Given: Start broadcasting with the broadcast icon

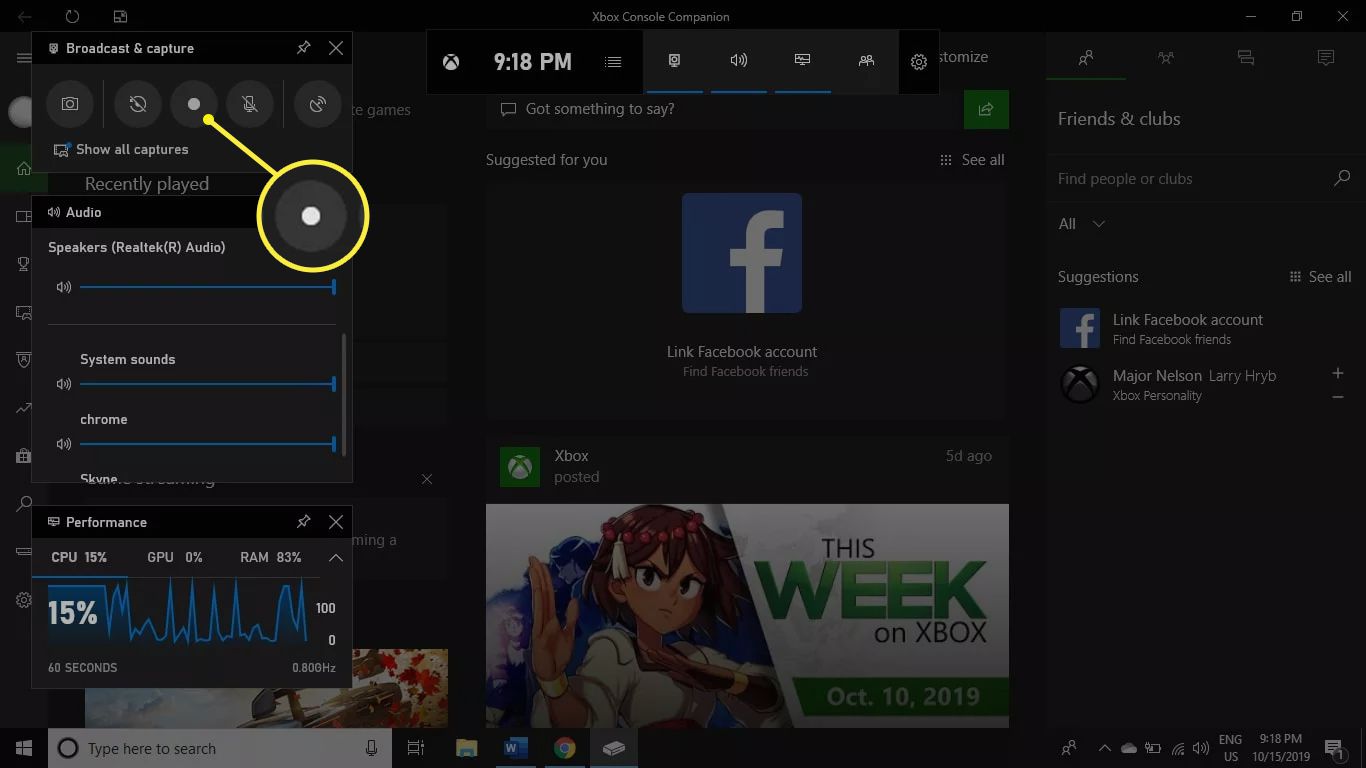Looking at the screenshot, I should pyautogui.click(x=318, y=104).
